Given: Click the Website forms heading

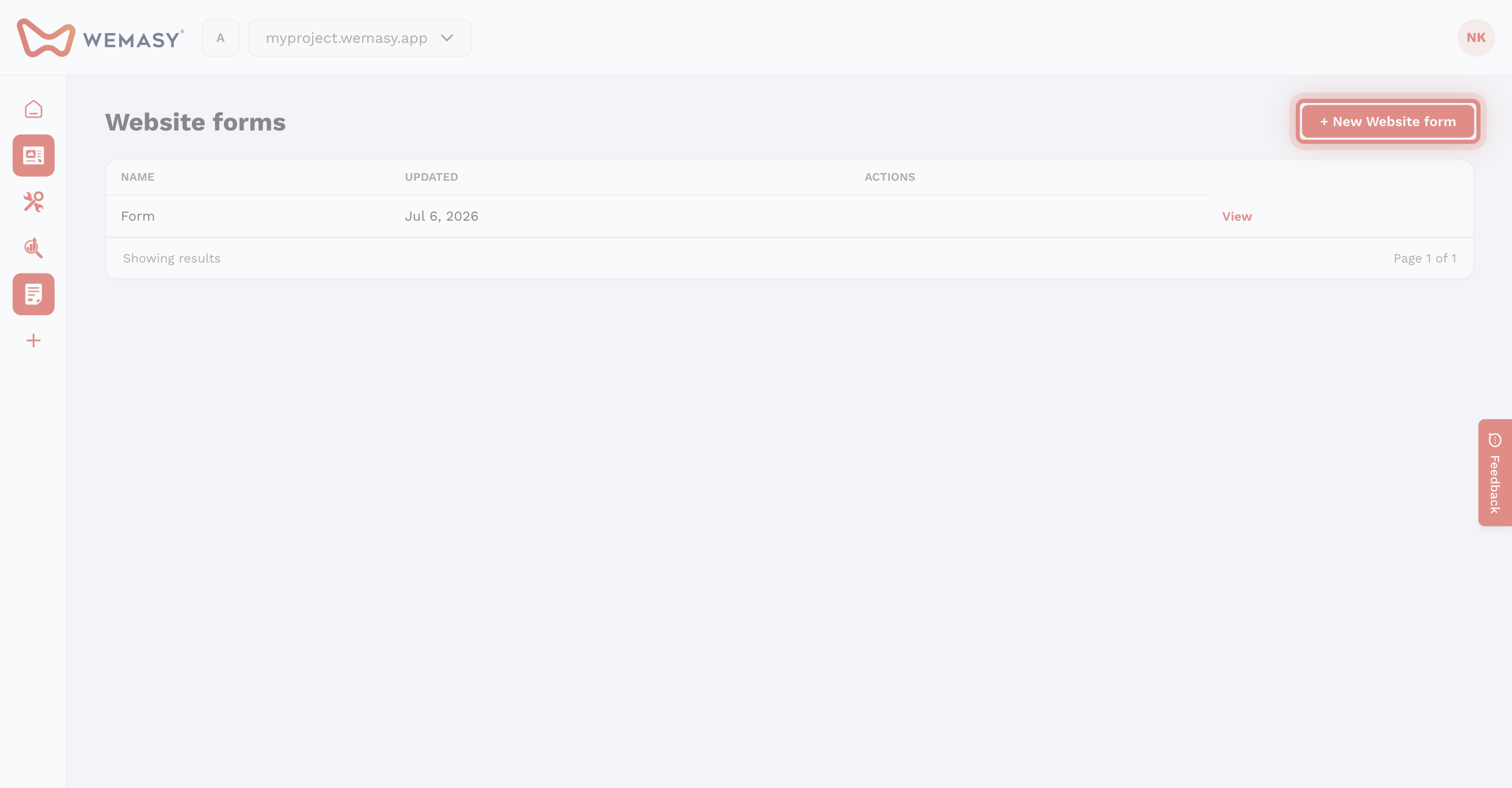Looking at the screenshot, I should click(195, 122).
